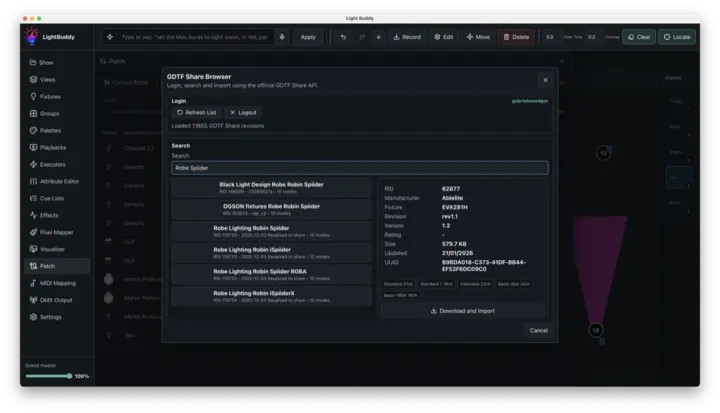720x413 pixels.
Task: Click the undo arrow icon
Action: [x=343, y=37]
